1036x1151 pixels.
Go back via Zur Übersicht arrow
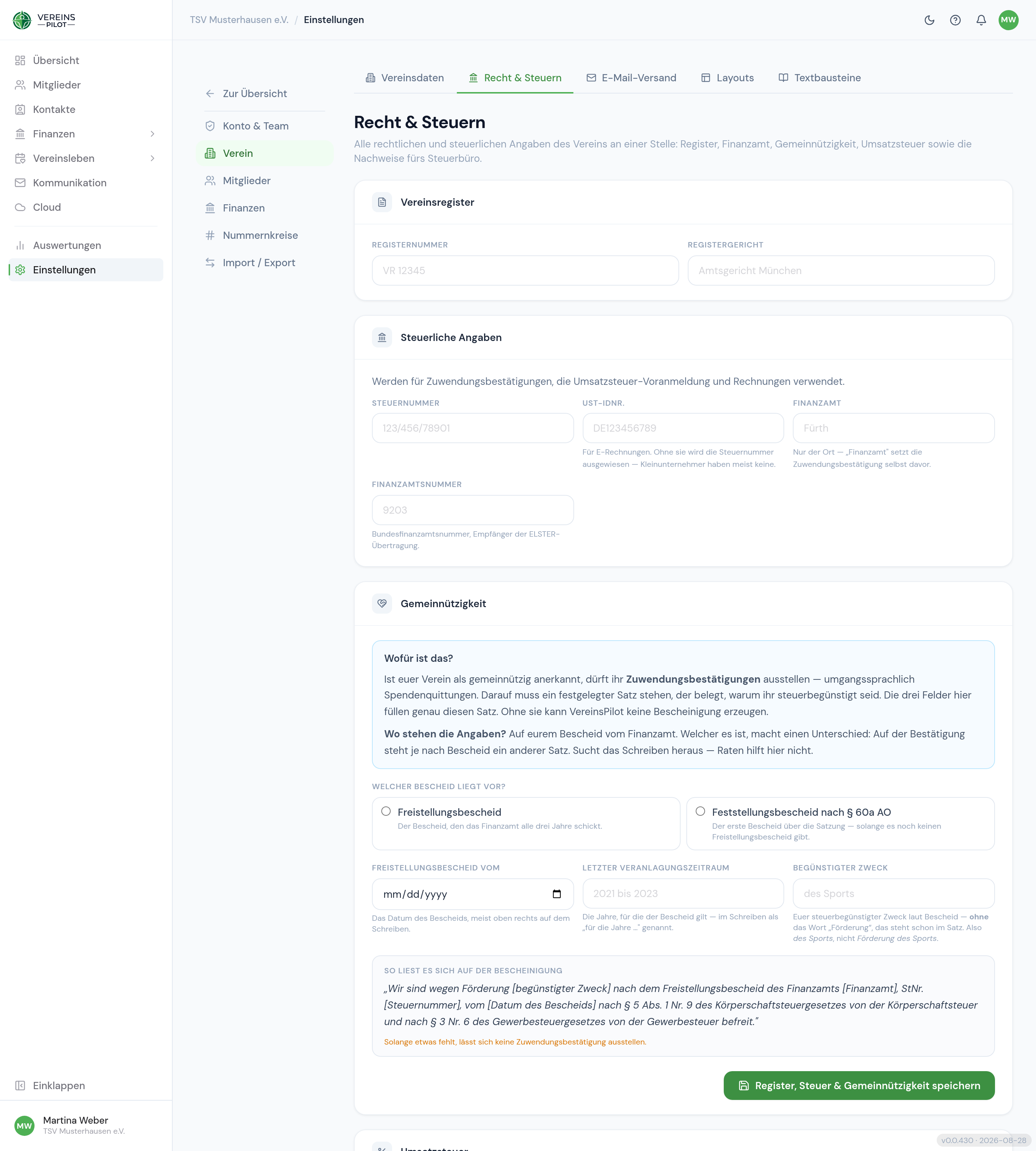pyautogui.click(x=210, y=94)
